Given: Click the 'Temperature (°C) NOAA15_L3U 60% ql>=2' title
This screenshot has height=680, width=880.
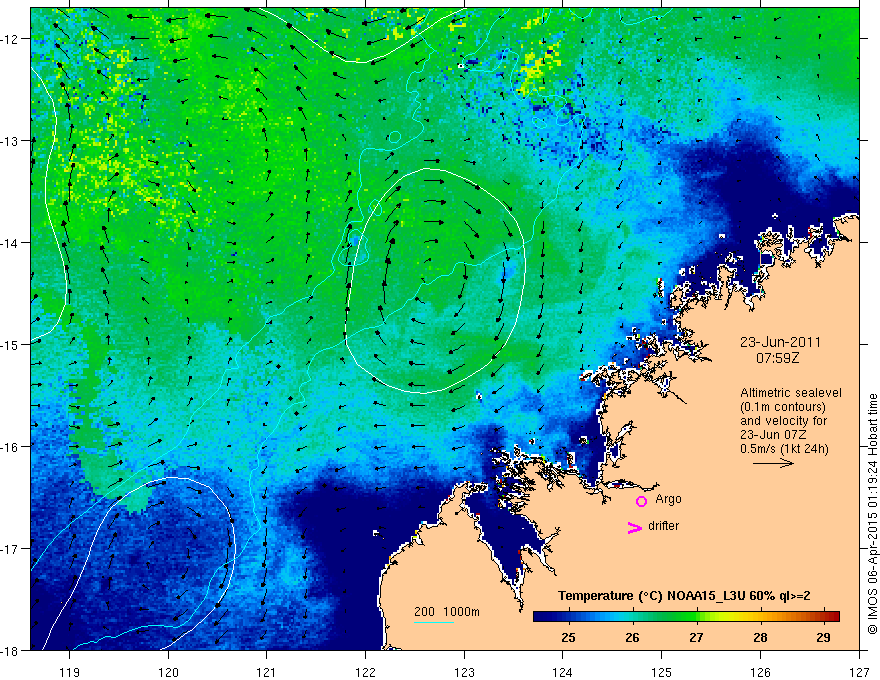Looking at the screenshot, I should tap(684, 596).
